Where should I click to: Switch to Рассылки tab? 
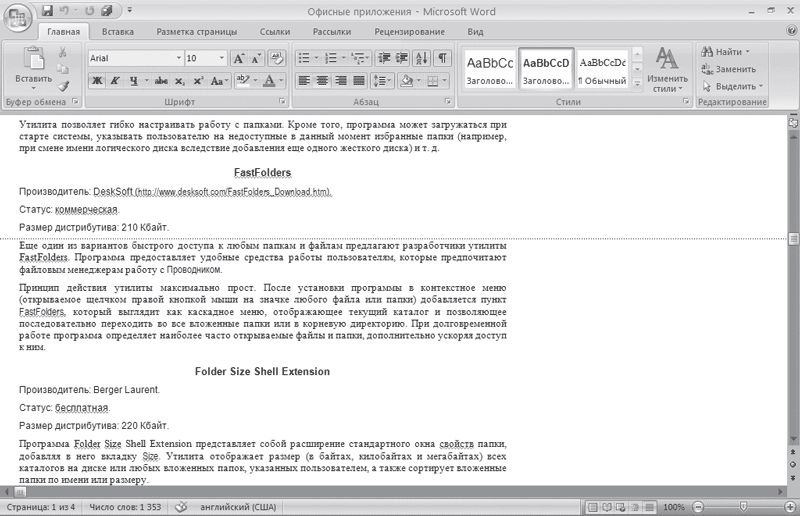click(332, 32)
